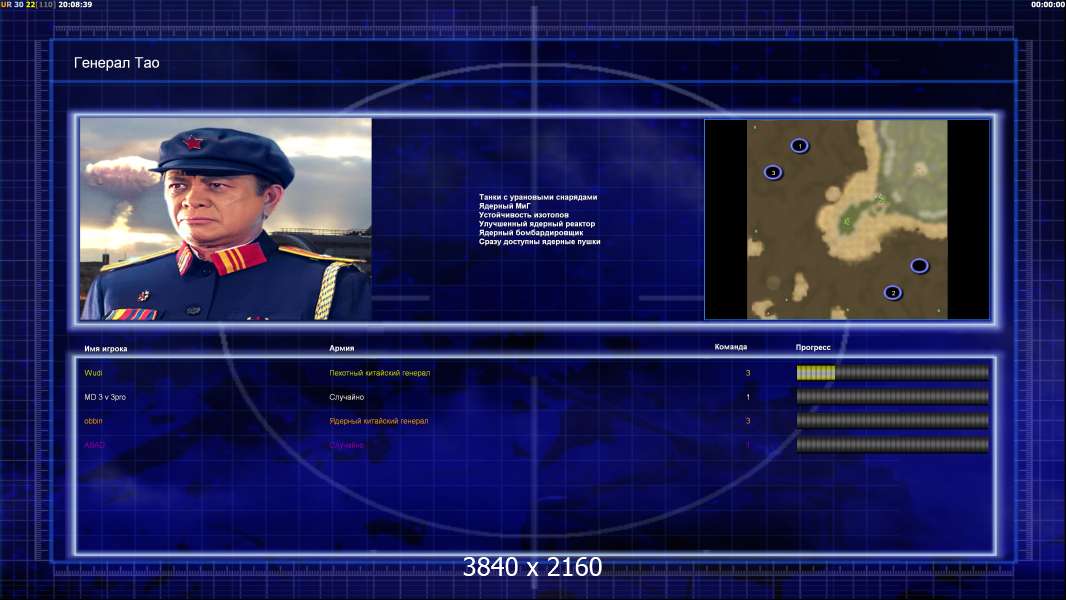Click Wudi's loading progress bar
The width and height of the screenshot is (1066, 600).
tap(893, 372)
